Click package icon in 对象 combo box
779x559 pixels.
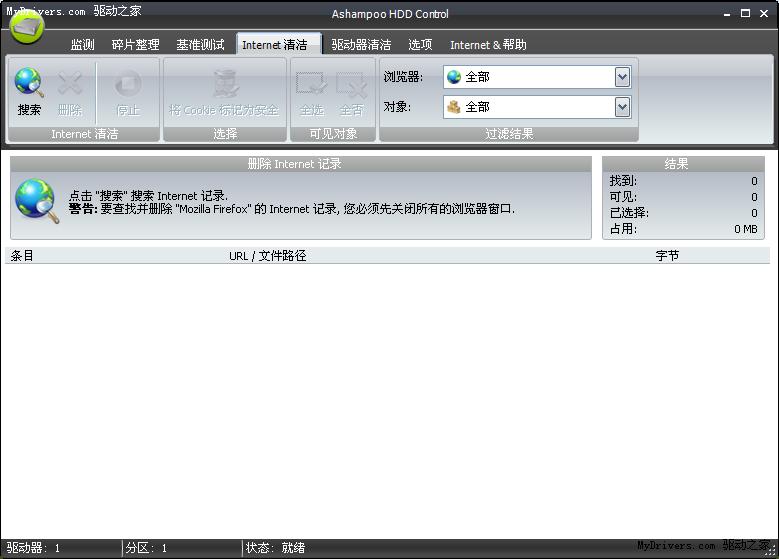click(454, 107)
